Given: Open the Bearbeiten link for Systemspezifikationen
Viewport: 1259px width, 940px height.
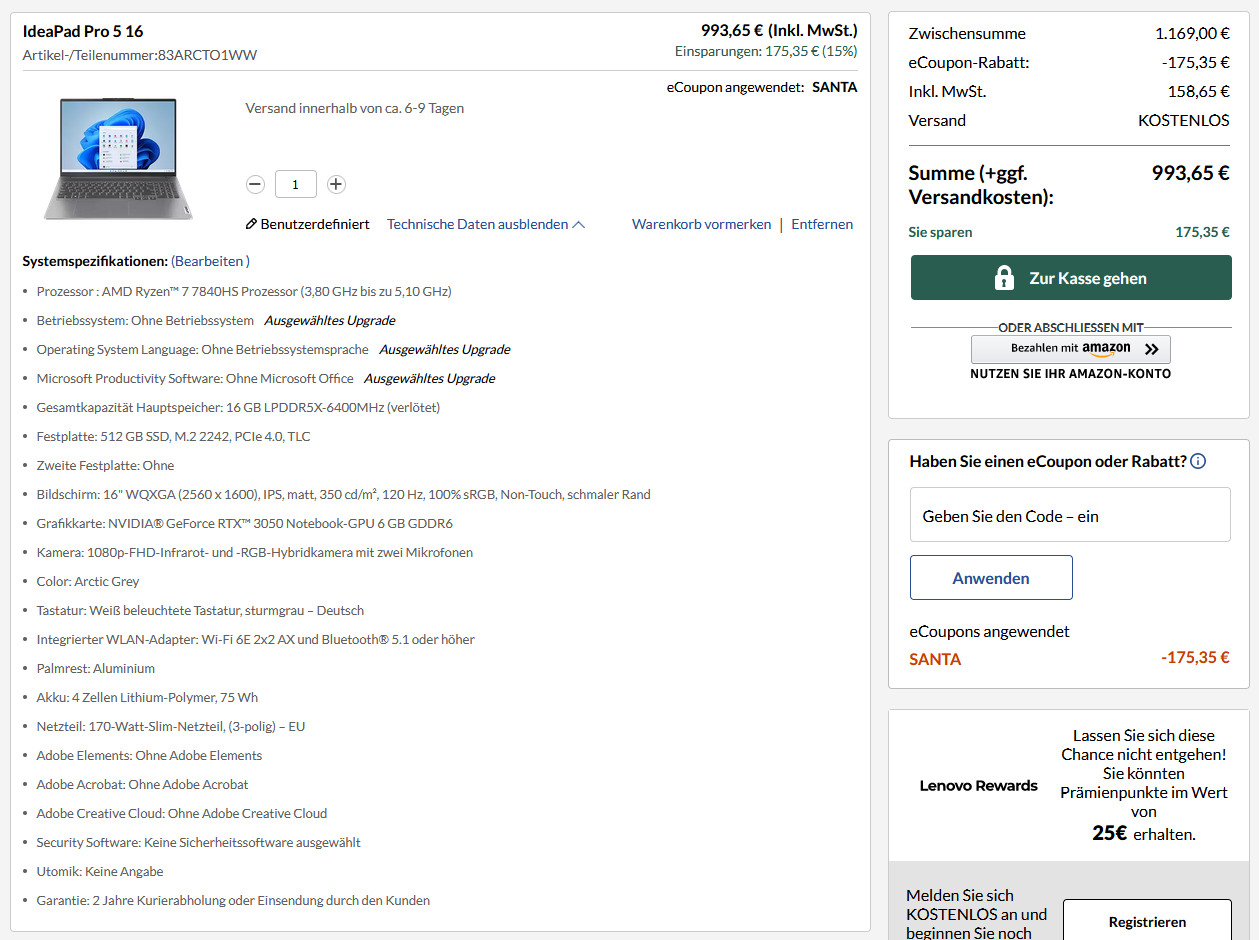Looking at the screenshot, I should [210, 261].
